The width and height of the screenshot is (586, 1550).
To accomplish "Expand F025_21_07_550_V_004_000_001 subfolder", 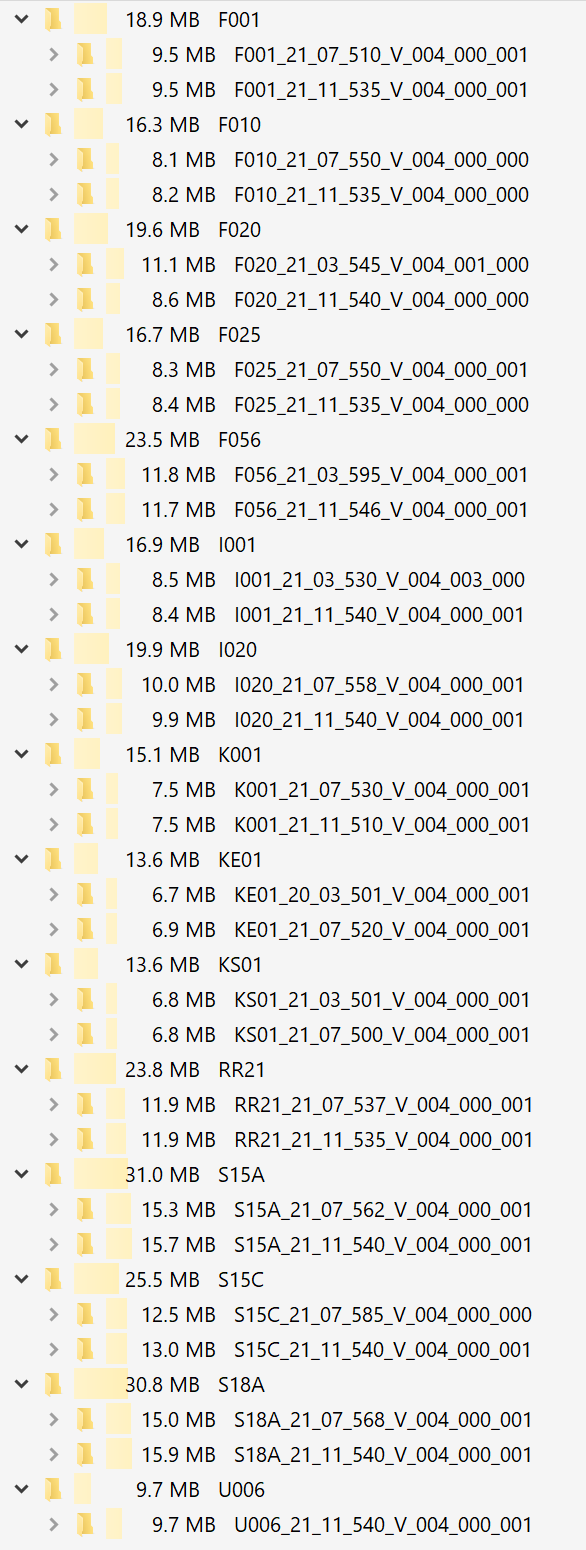I will (x=54, y=370).
